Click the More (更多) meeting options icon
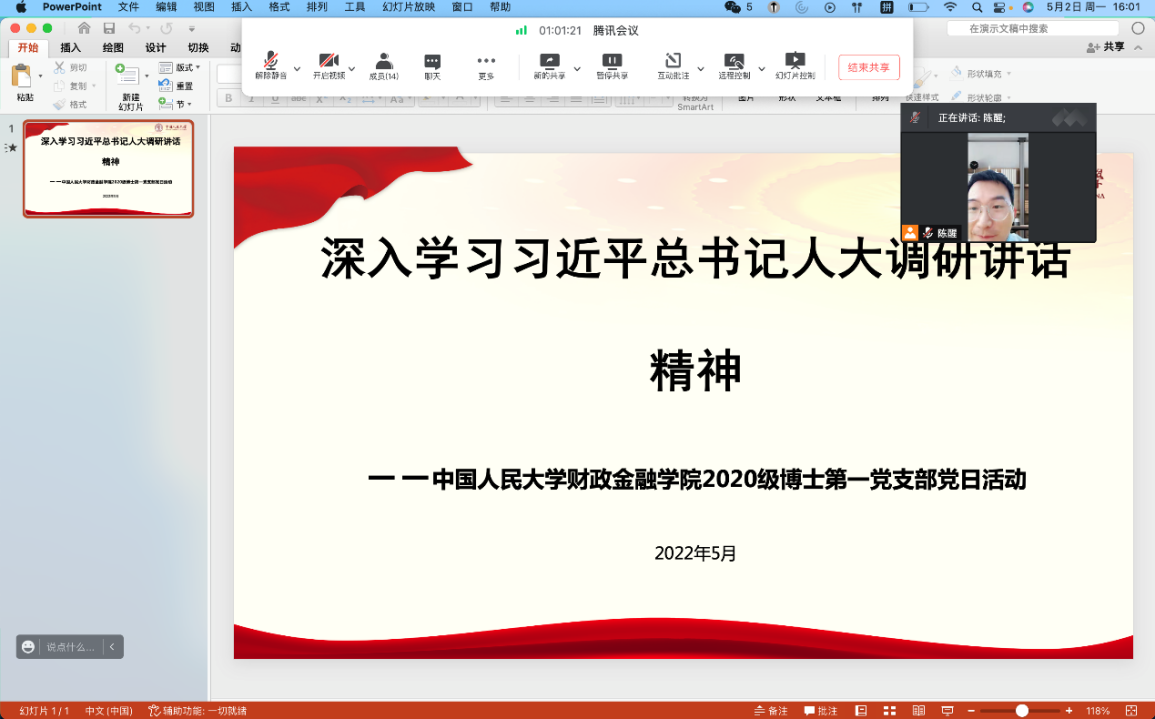Image resolution: width=1155 pixels, height=719 pixels. point(486,66)
